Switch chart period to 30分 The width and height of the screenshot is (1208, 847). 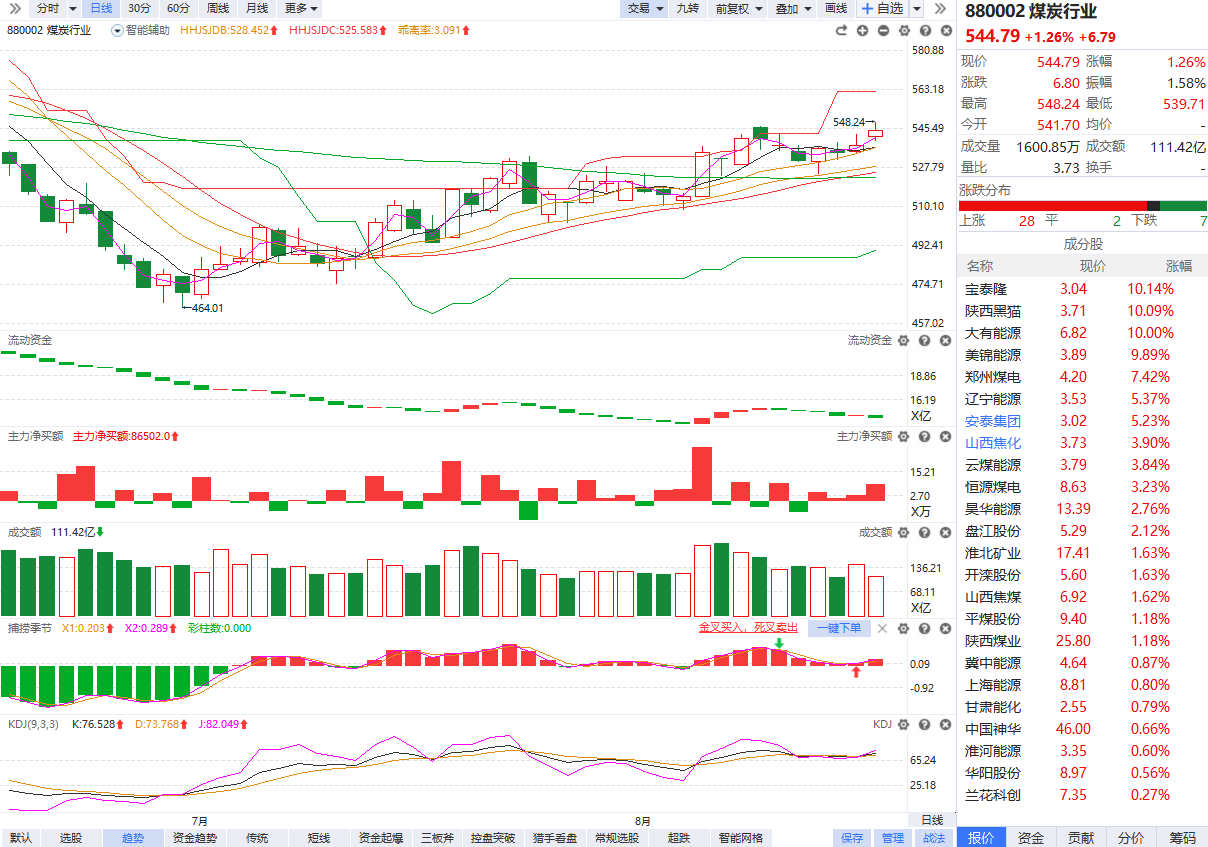click(139, 8)
